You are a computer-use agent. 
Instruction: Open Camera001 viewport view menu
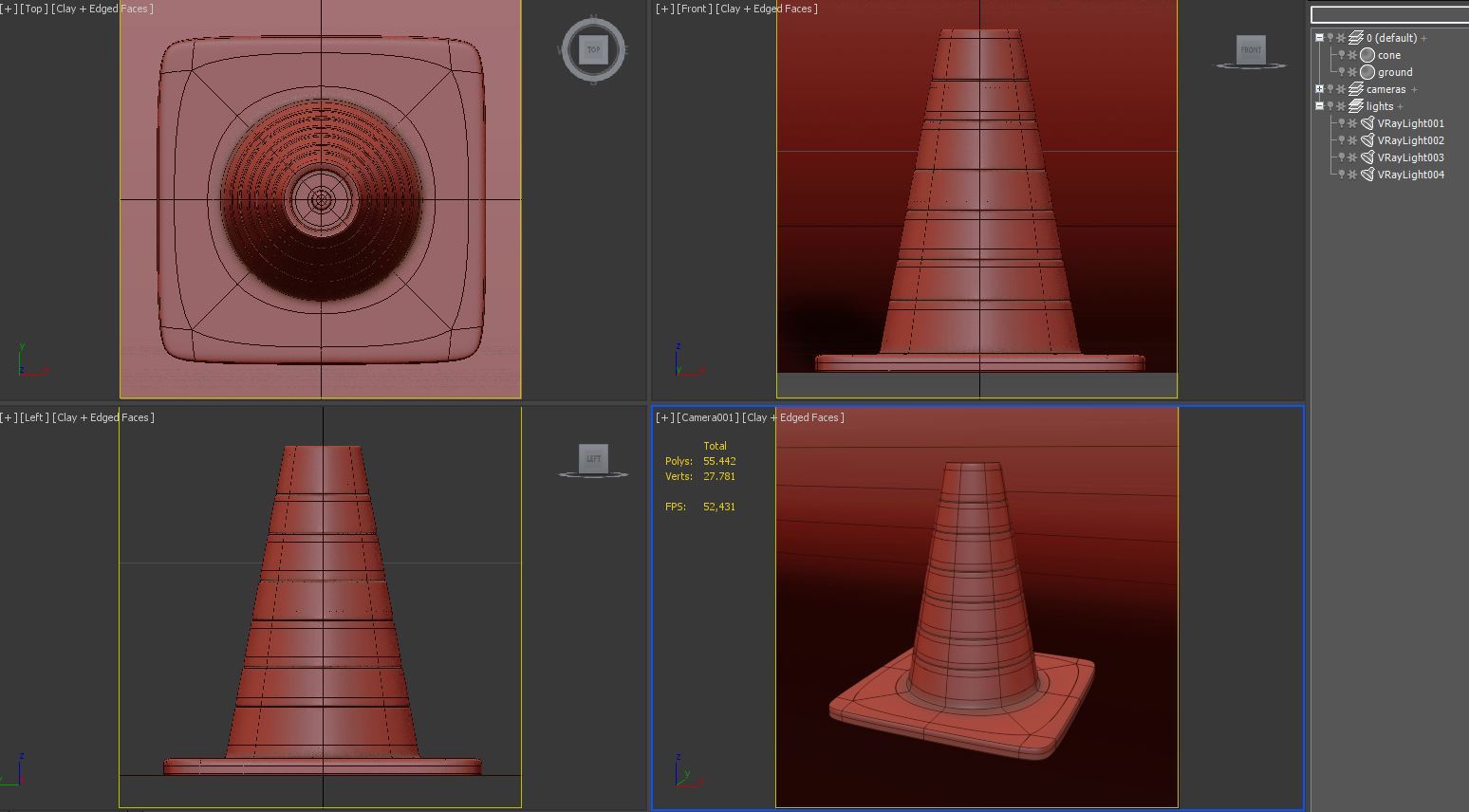point(706,417)
